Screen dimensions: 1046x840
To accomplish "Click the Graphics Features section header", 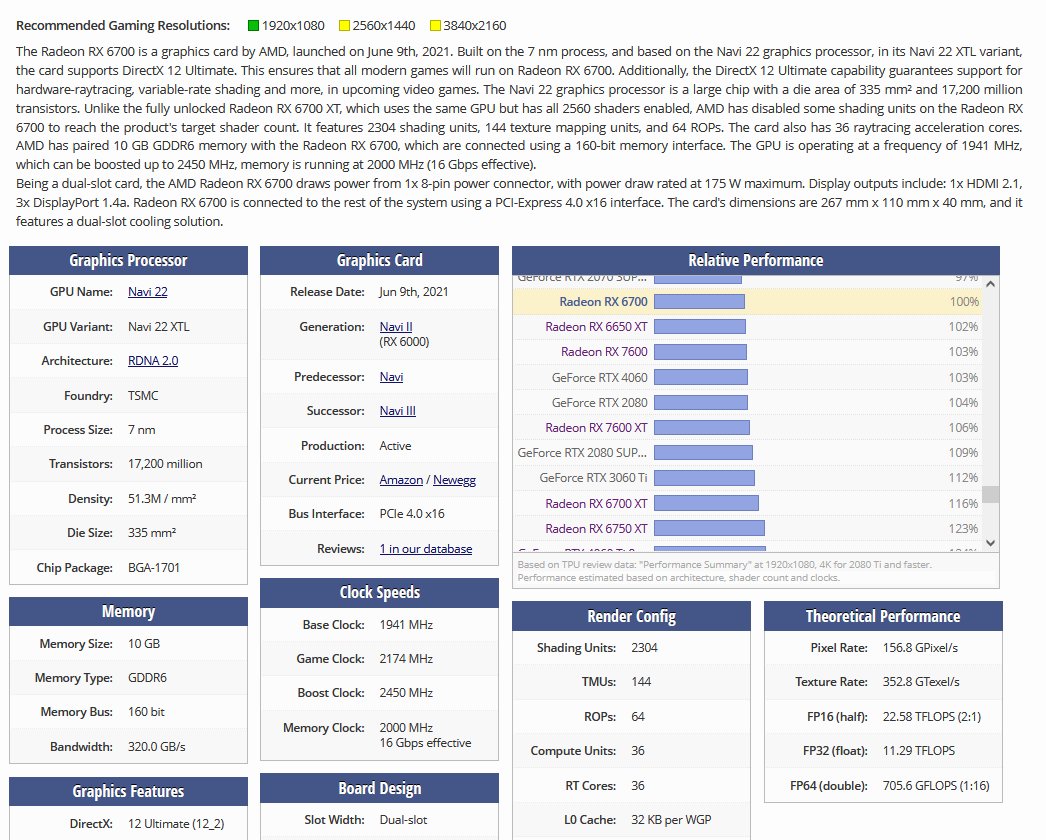I will [128, 791].
